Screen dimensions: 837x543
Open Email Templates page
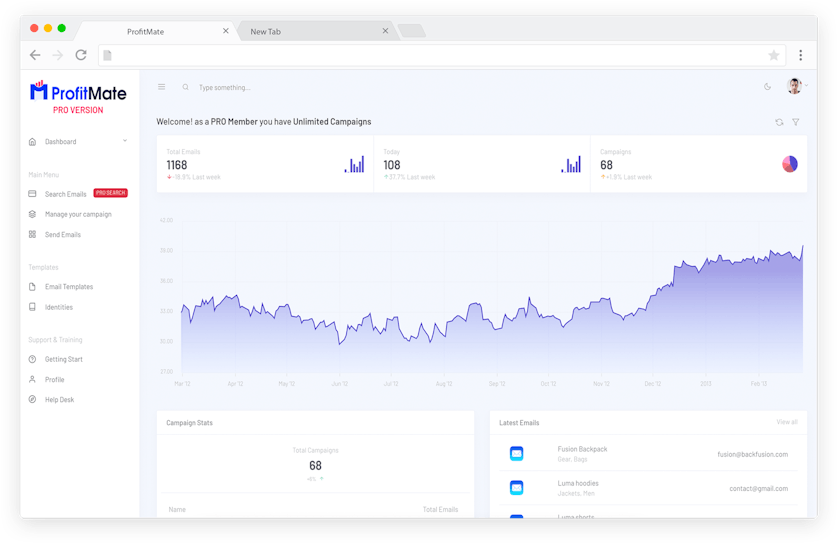tap(69, 287)
